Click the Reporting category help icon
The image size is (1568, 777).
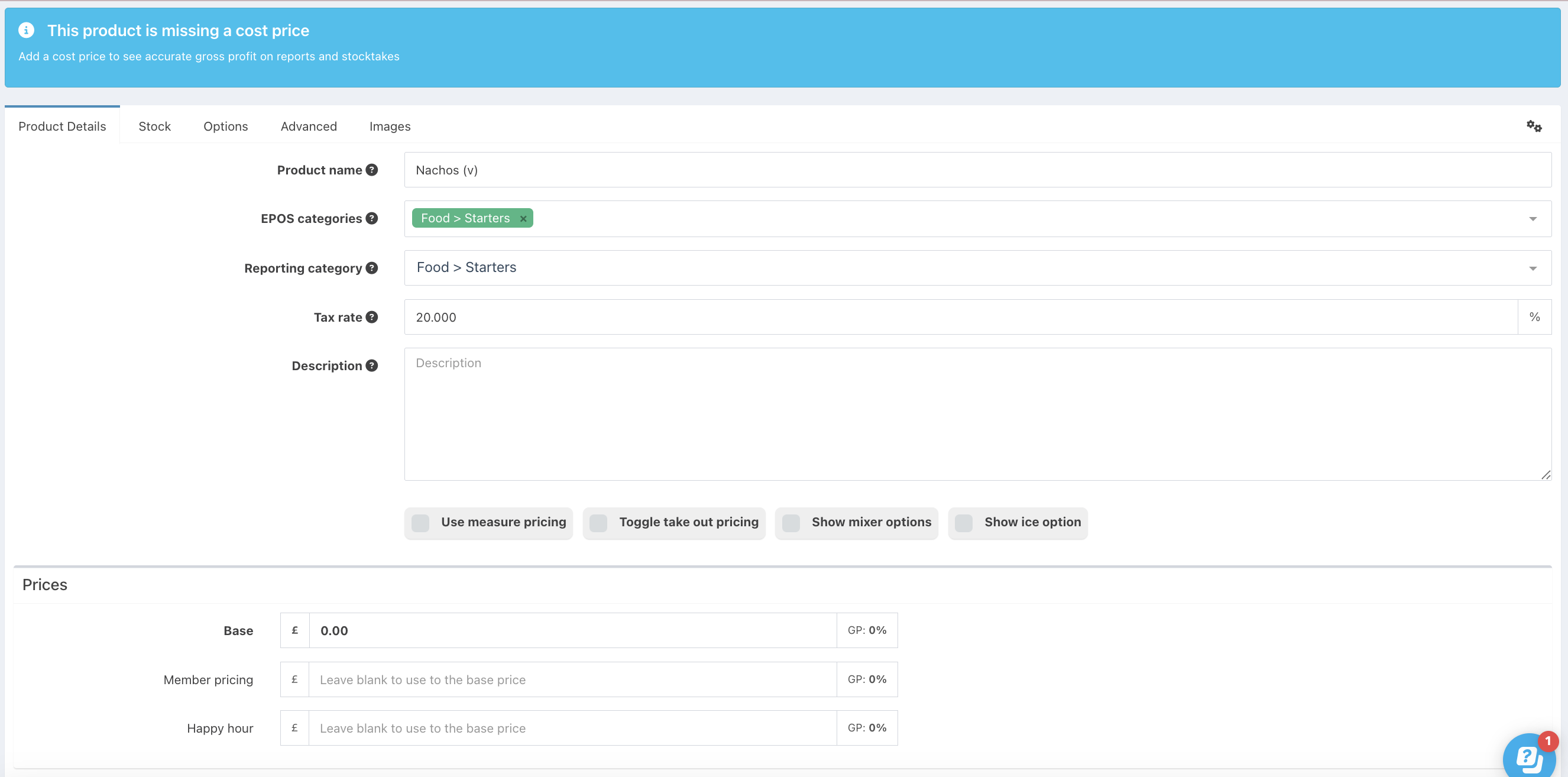click(x=372, y=268)
